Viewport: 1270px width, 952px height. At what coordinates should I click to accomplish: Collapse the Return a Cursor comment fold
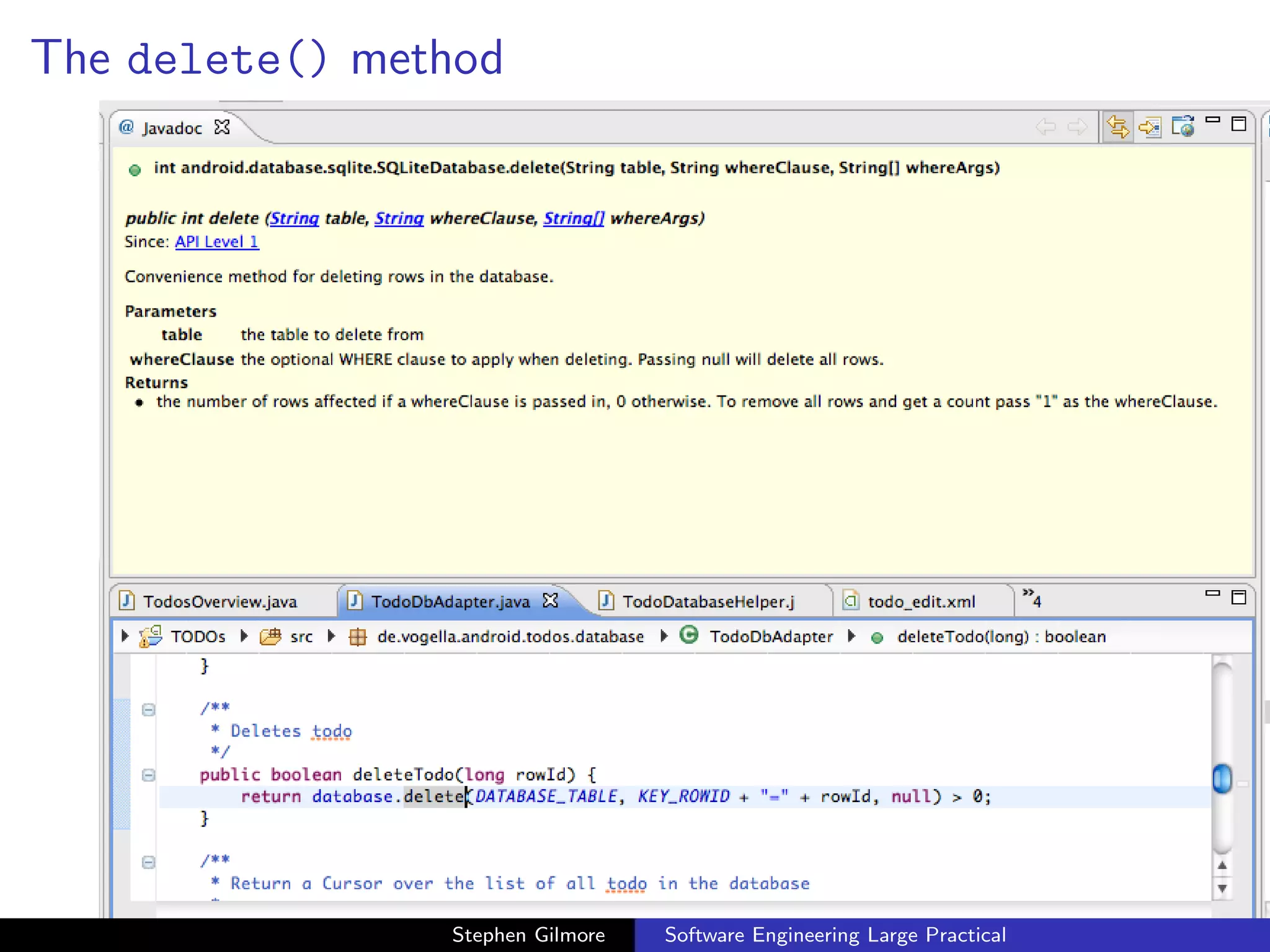(x=148, y=862)
